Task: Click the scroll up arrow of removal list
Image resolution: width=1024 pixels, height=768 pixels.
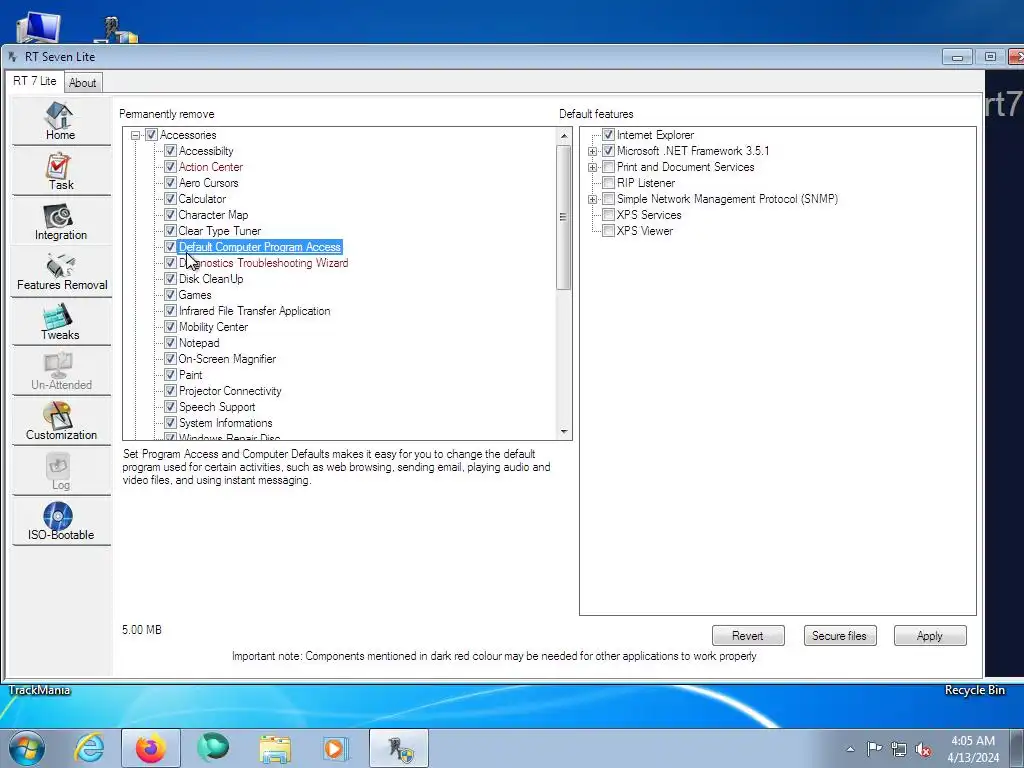Action: [x=564, y=136]
